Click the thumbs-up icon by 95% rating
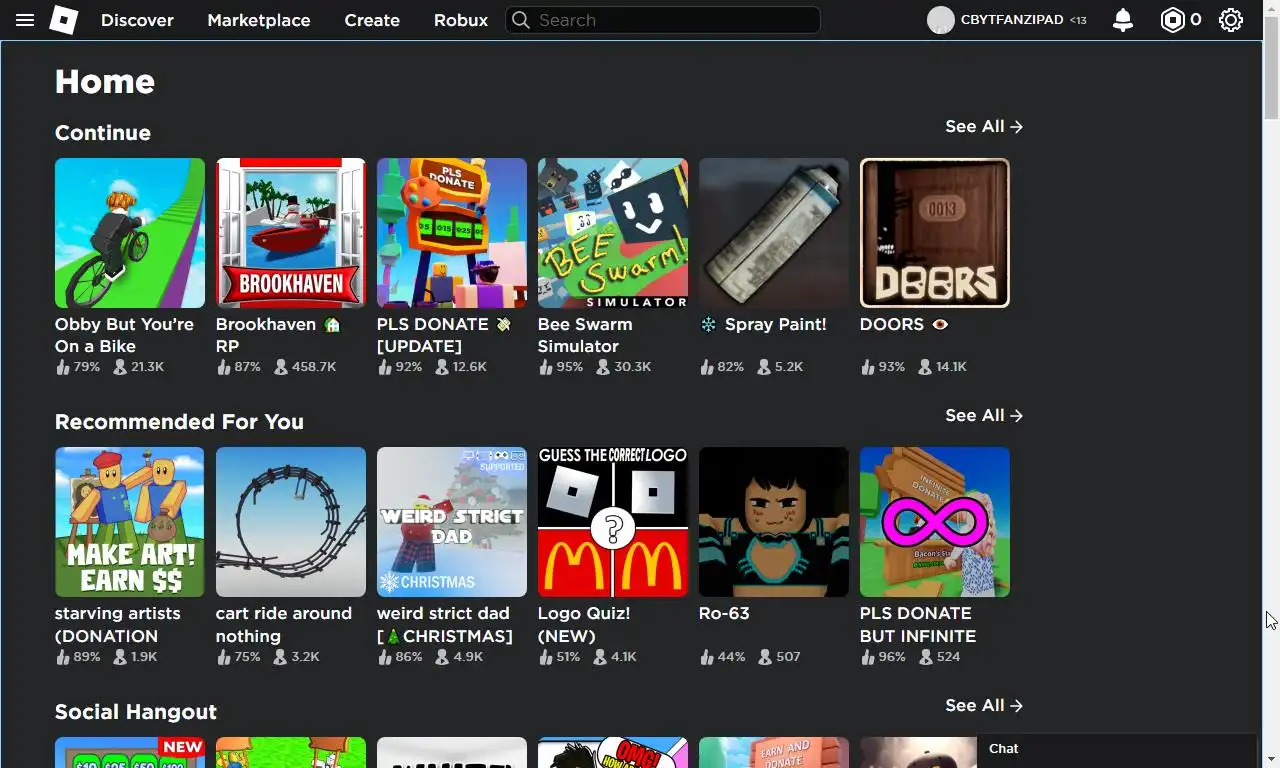Screen dimensions: 1280x768 click(x=546, y=367)
